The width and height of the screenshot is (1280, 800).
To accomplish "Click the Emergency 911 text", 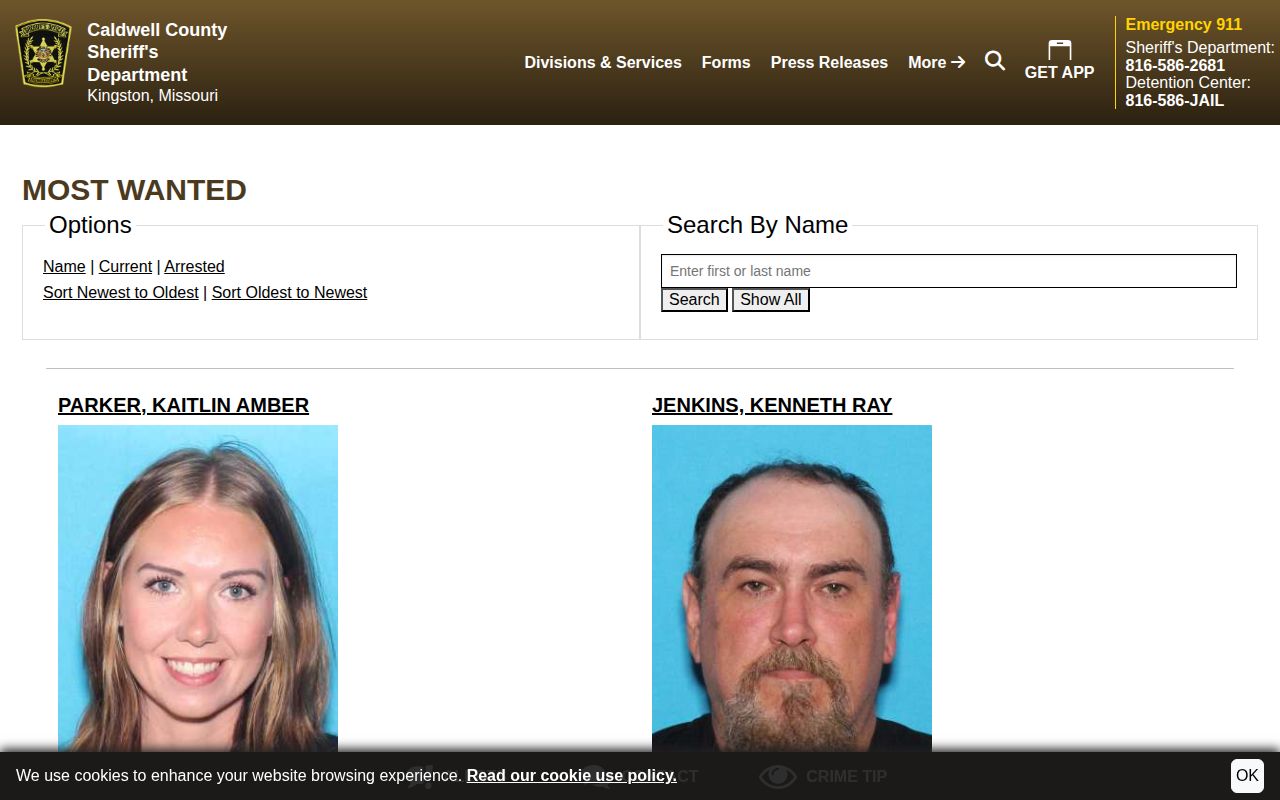I will [x=1183, y=24].
